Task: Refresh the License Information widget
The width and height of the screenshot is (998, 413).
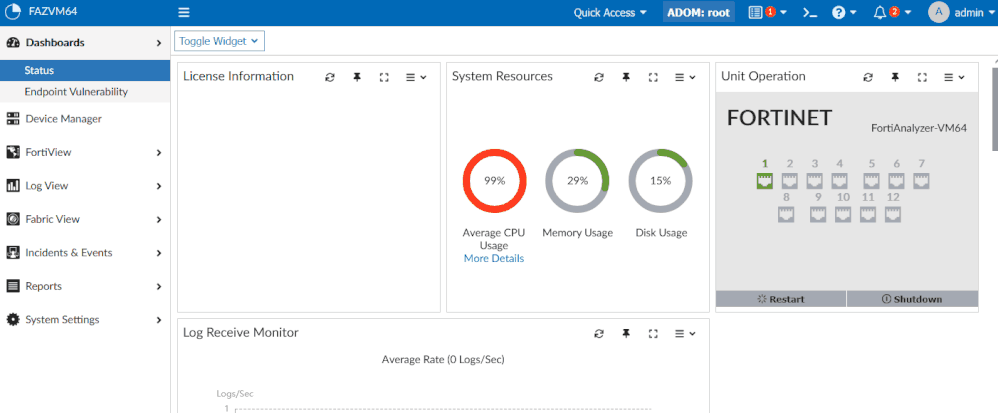Action: pyautogui.click(x=330, y=77)
